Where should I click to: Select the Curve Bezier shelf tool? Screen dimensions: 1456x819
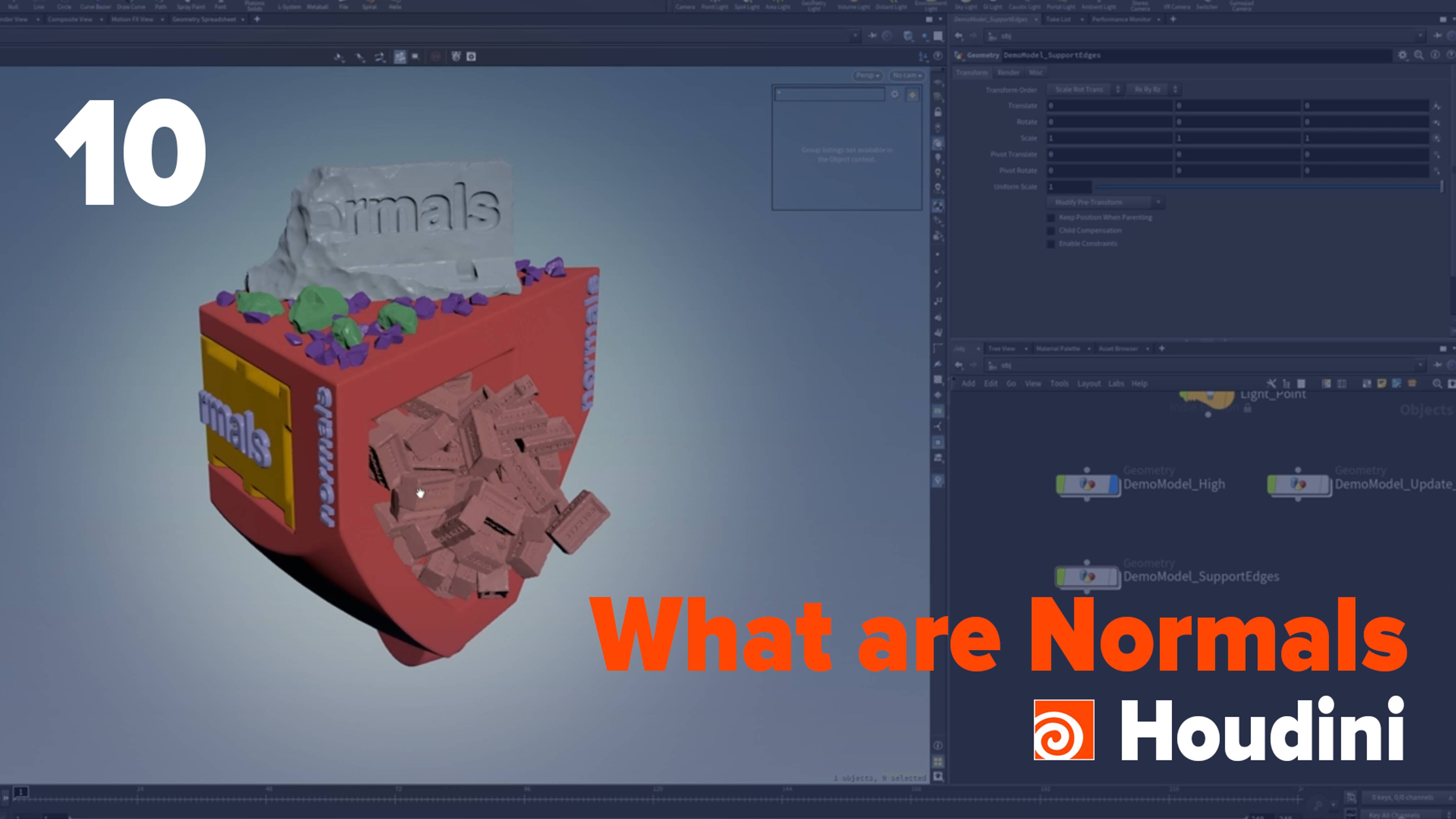[95, 6]
